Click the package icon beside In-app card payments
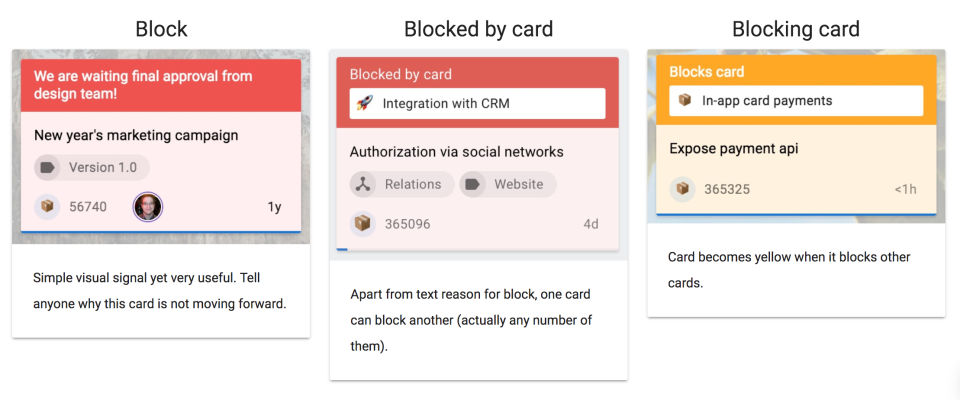960x400 pixels. [685, 100]
